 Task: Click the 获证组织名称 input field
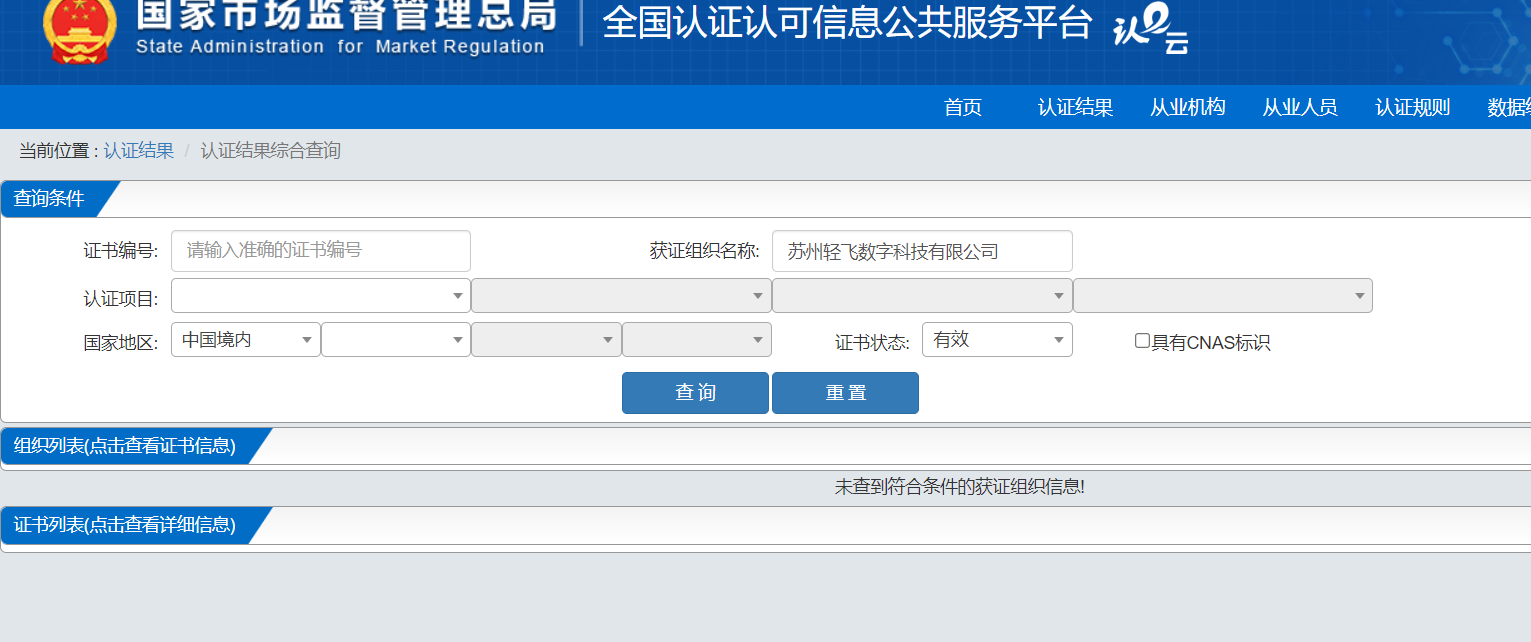[x=922, y=251]
